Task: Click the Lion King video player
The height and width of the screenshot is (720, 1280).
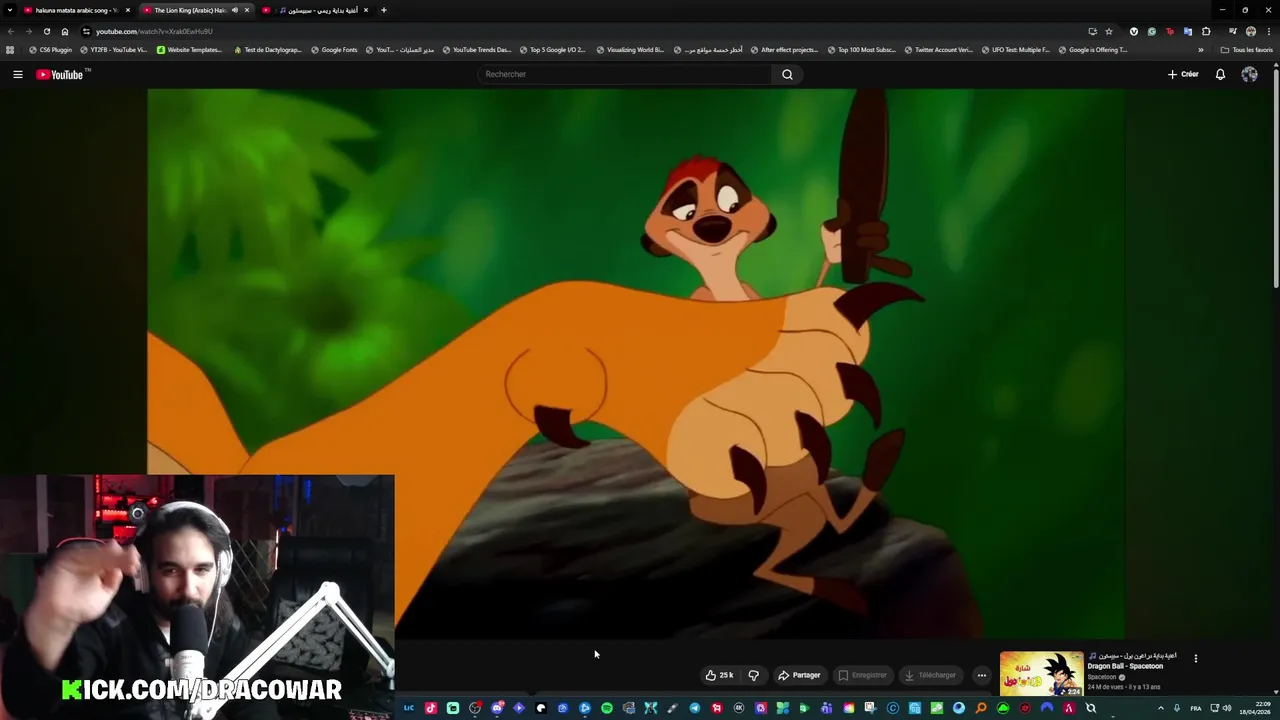Action: [x=636, y=362]
